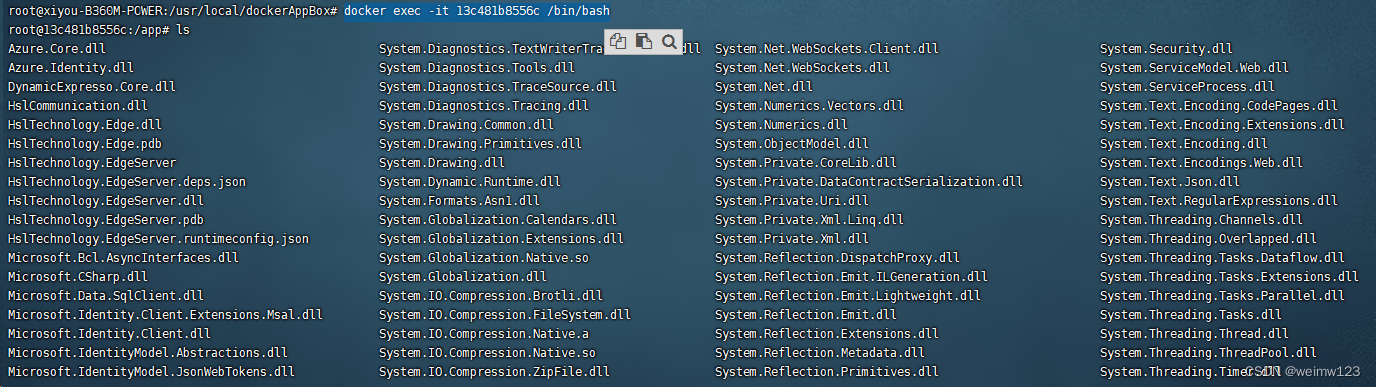1376x387 pixels.
Task: Click the file System.IO.Compression.ZipFile.dll
Action: 494,371
